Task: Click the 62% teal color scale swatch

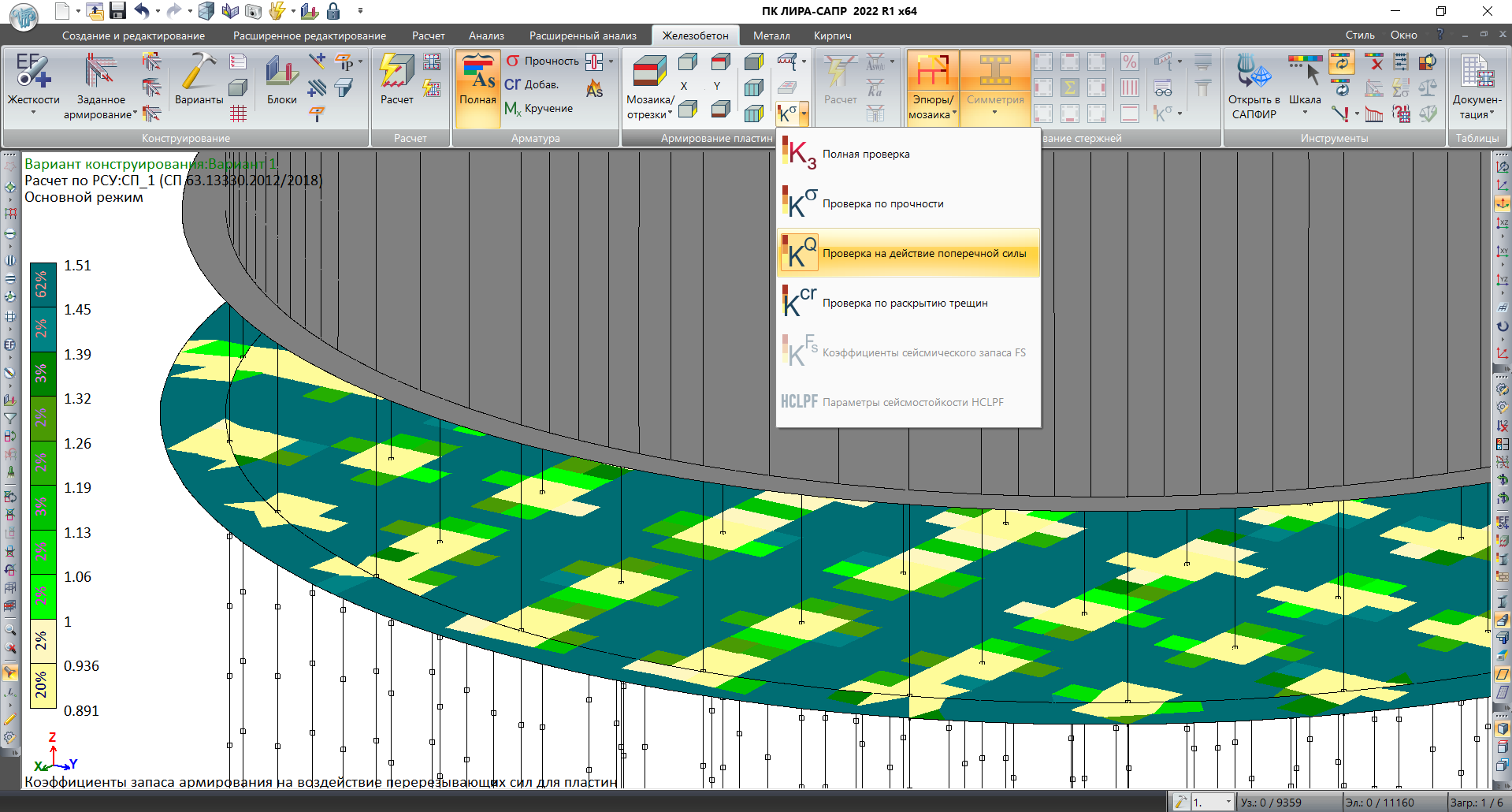Action: 43,285
